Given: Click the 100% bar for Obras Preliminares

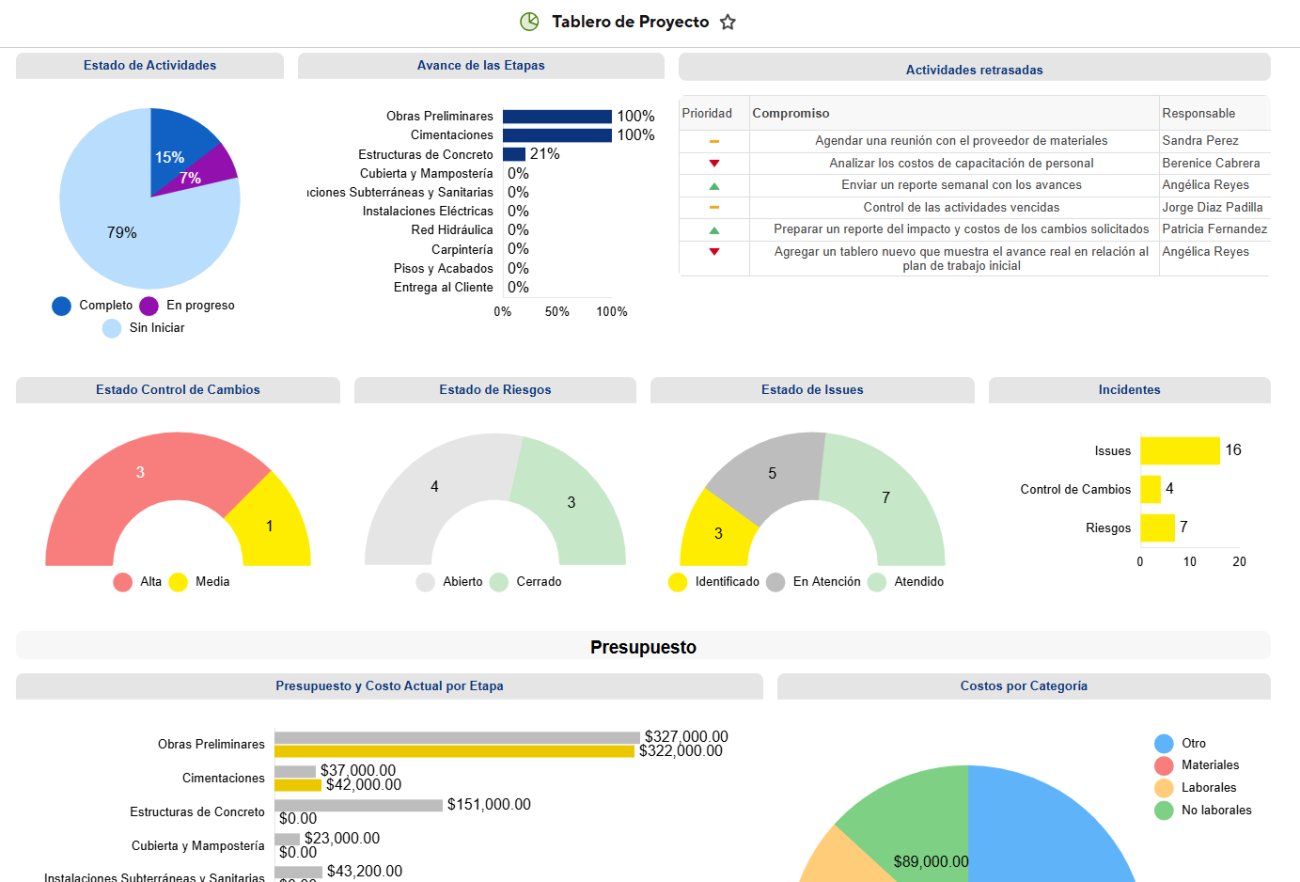Looking at the screenshot, I should pos(555,115).
